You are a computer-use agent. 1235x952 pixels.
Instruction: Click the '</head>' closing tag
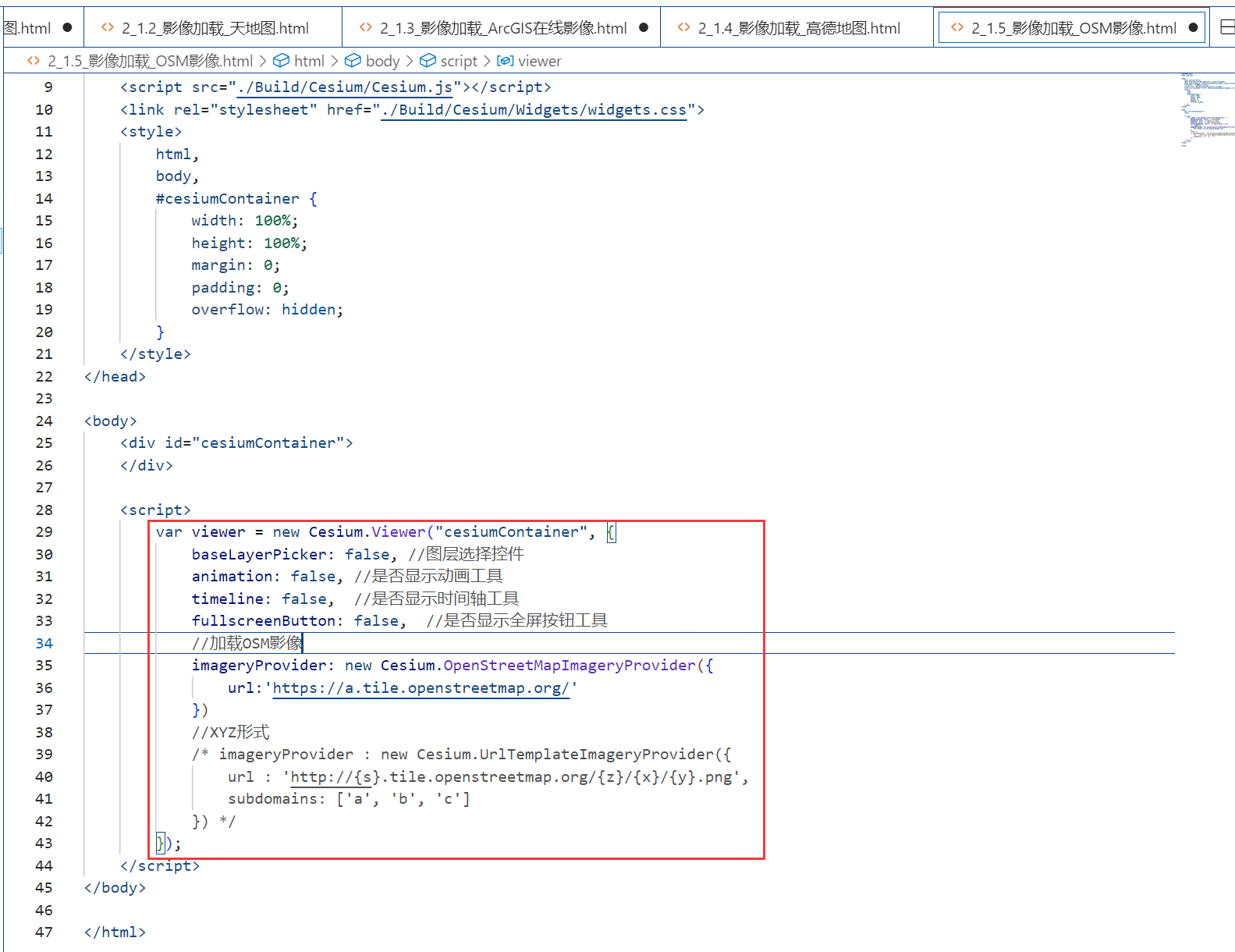115,377
